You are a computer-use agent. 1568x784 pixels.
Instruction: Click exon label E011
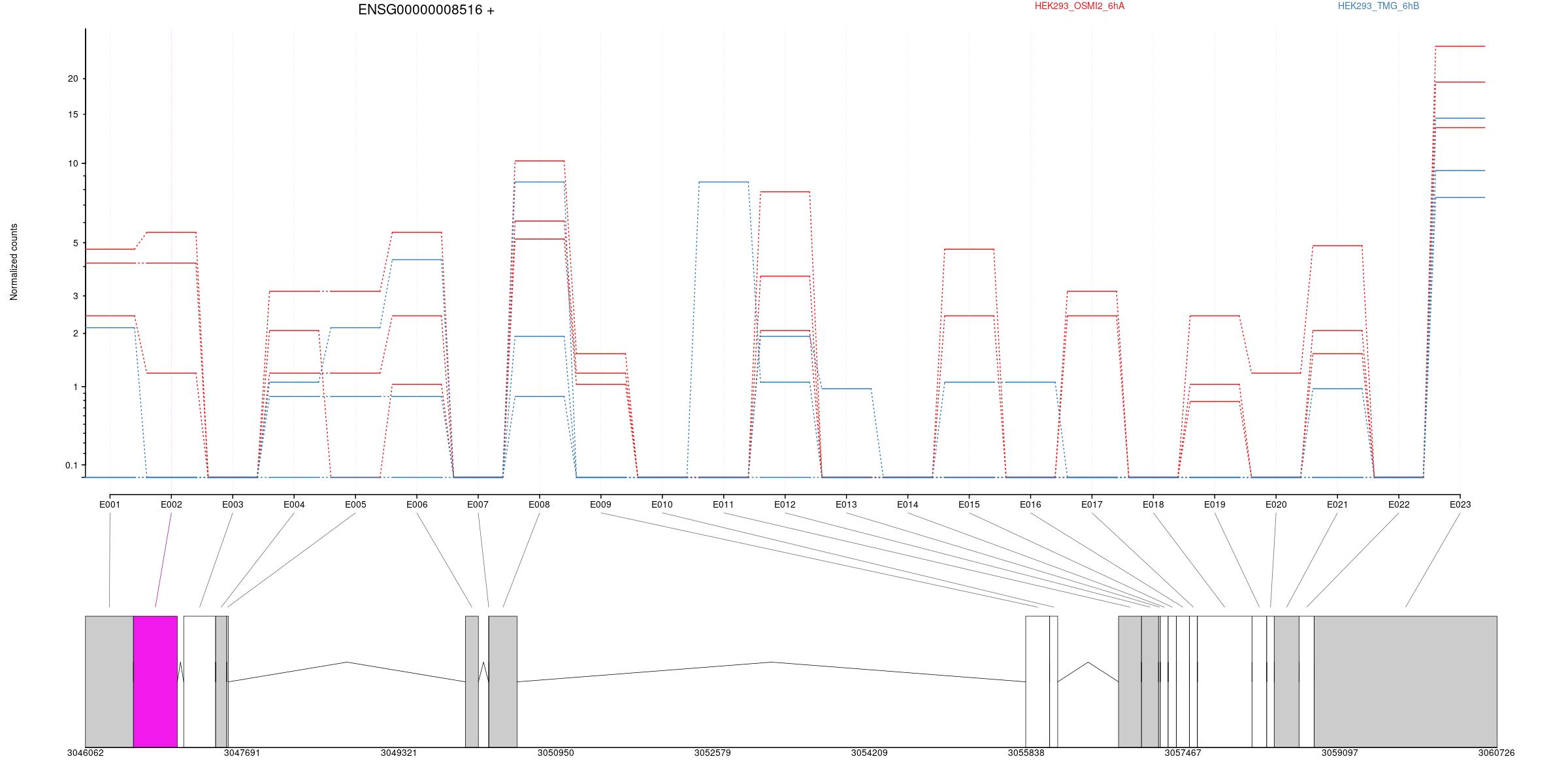click(x=723, y=504)
